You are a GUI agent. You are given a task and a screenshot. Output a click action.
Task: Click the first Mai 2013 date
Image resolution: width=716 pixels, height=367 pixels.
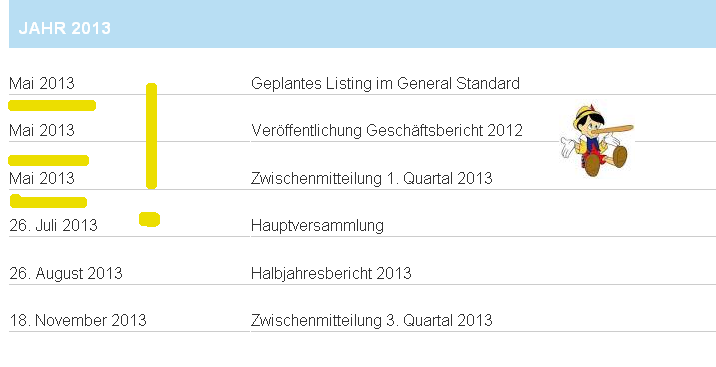[42, 84]
